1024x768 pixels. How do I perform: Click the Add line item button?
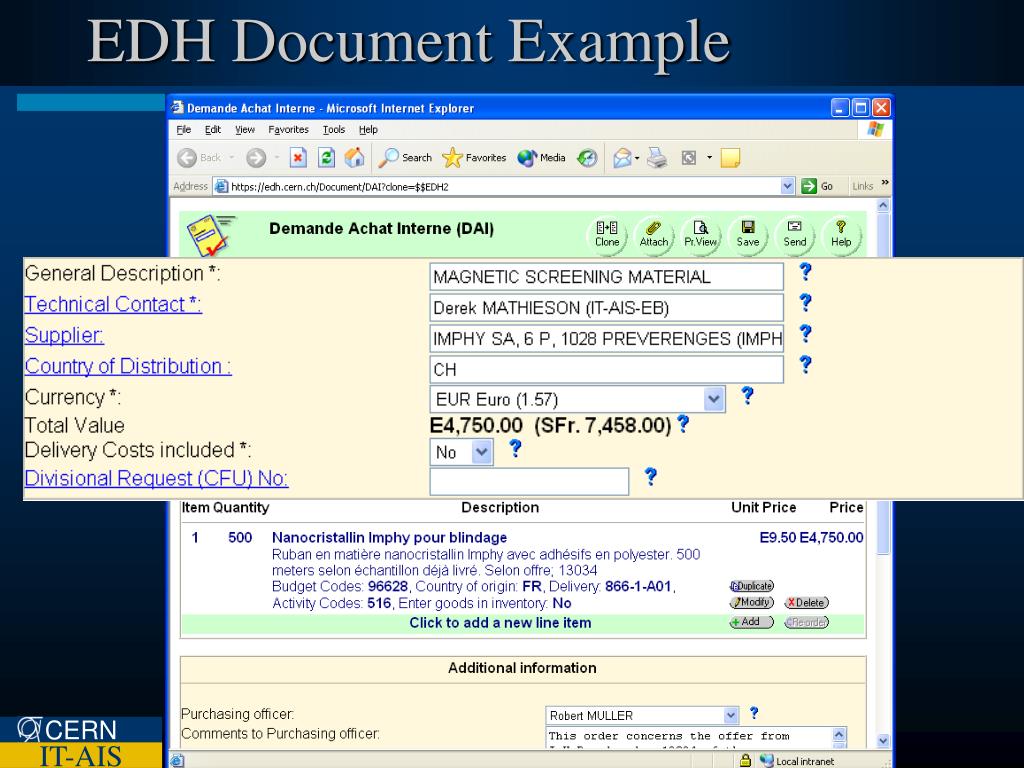pos(752,622)
